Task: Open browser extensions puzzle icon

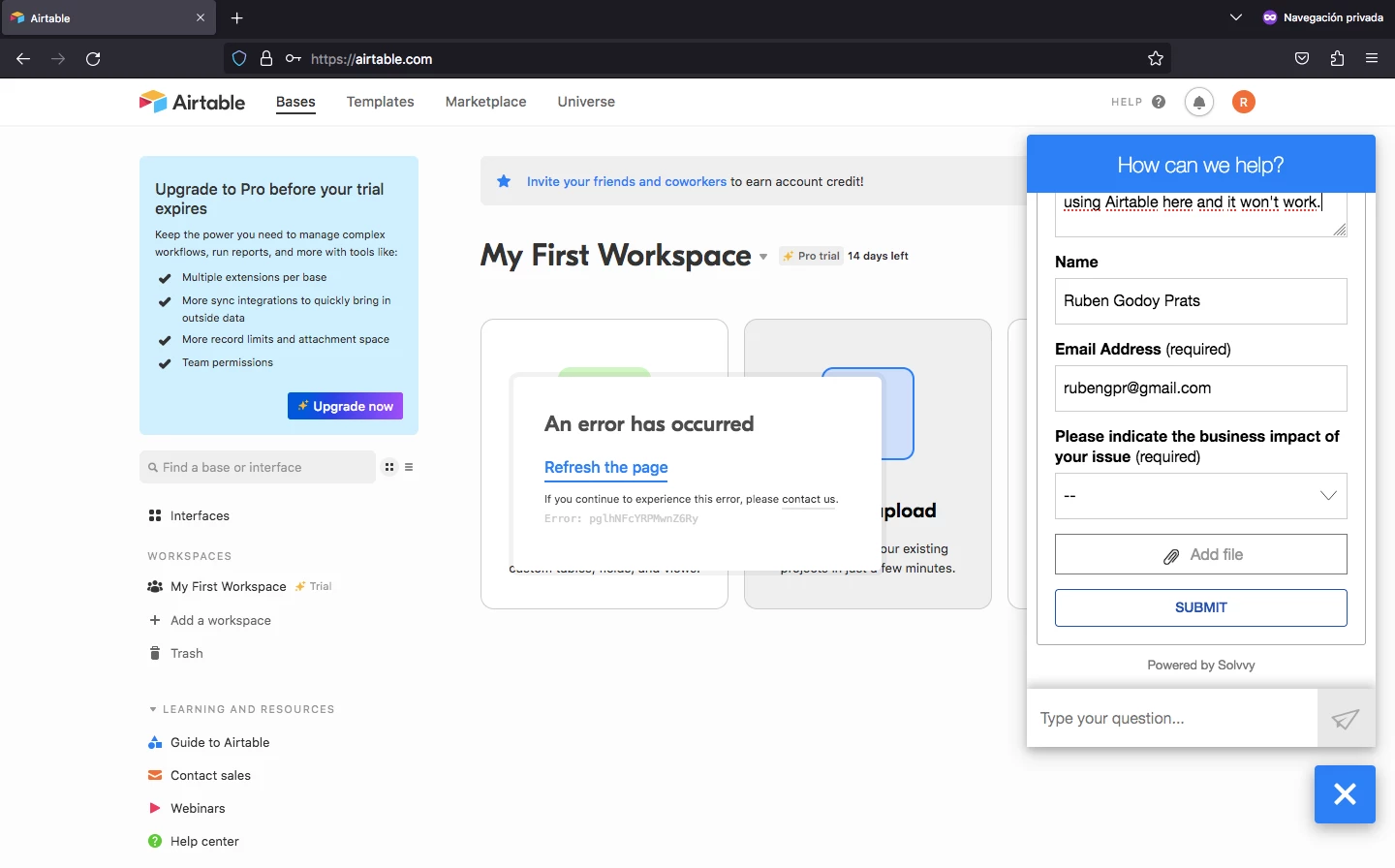Action: coord(1338,59)
